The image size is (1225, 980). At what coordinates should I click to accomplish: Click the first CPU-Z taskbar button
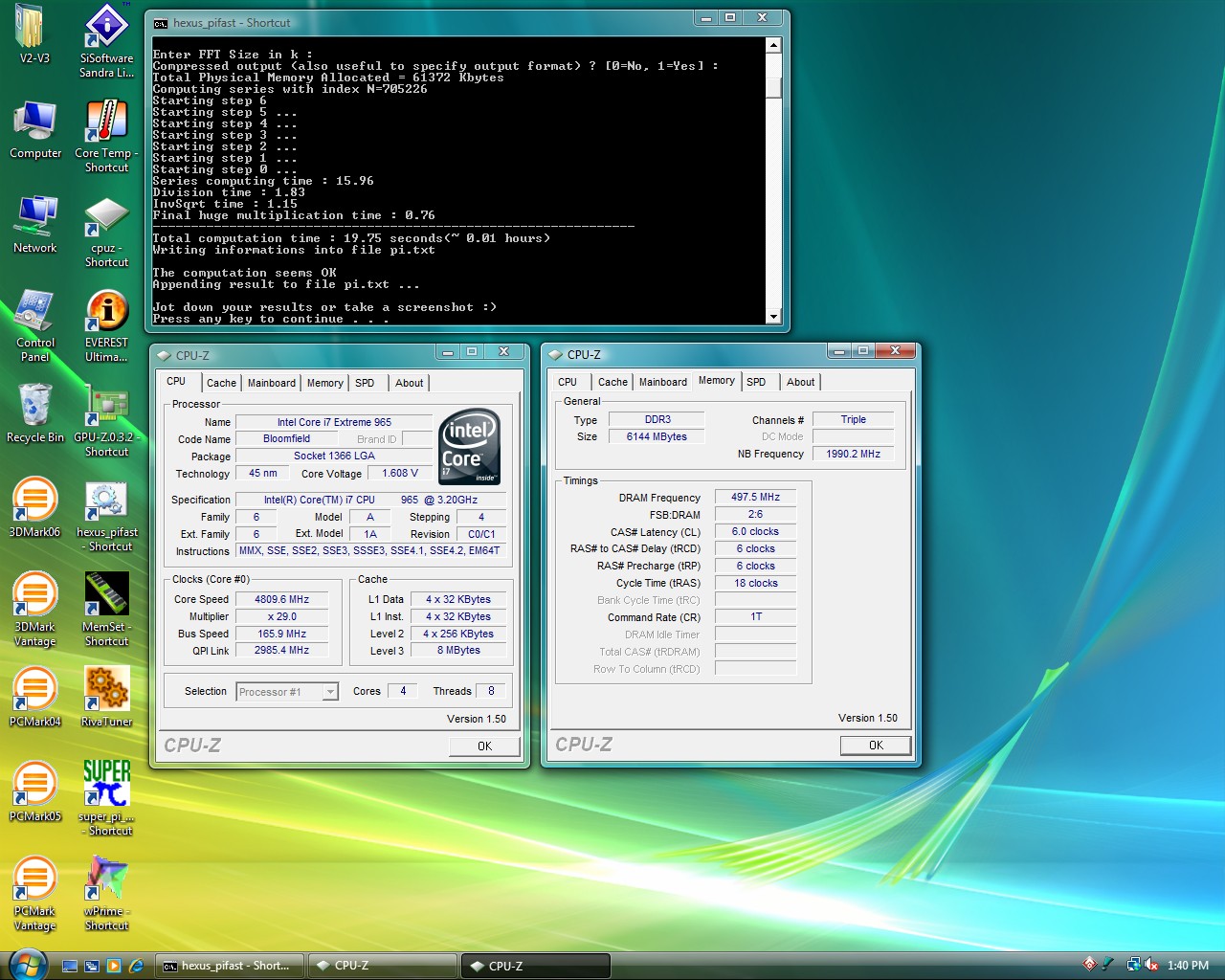click(383, 966)
